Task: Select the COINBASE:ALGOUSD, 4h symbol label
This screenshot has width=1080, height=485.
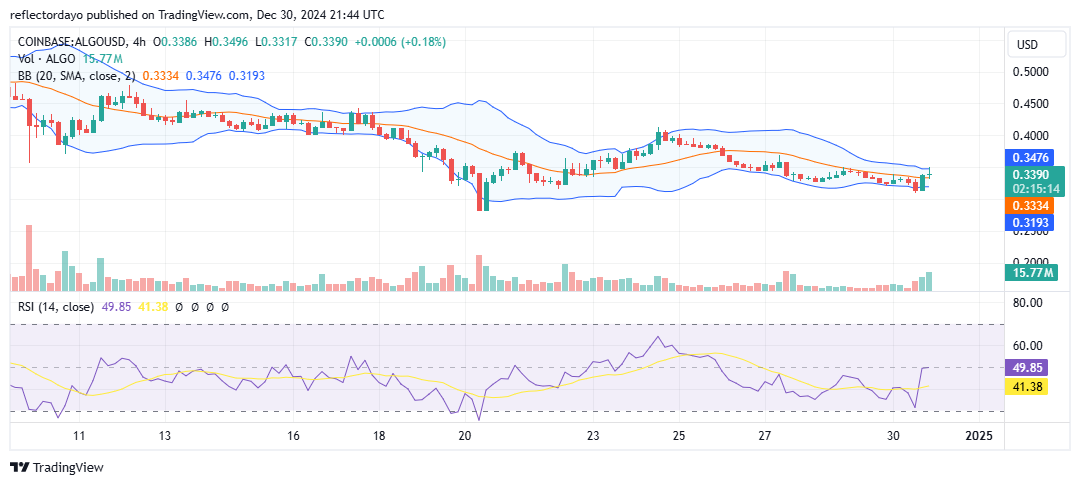Action: click(x=82, y=42)
